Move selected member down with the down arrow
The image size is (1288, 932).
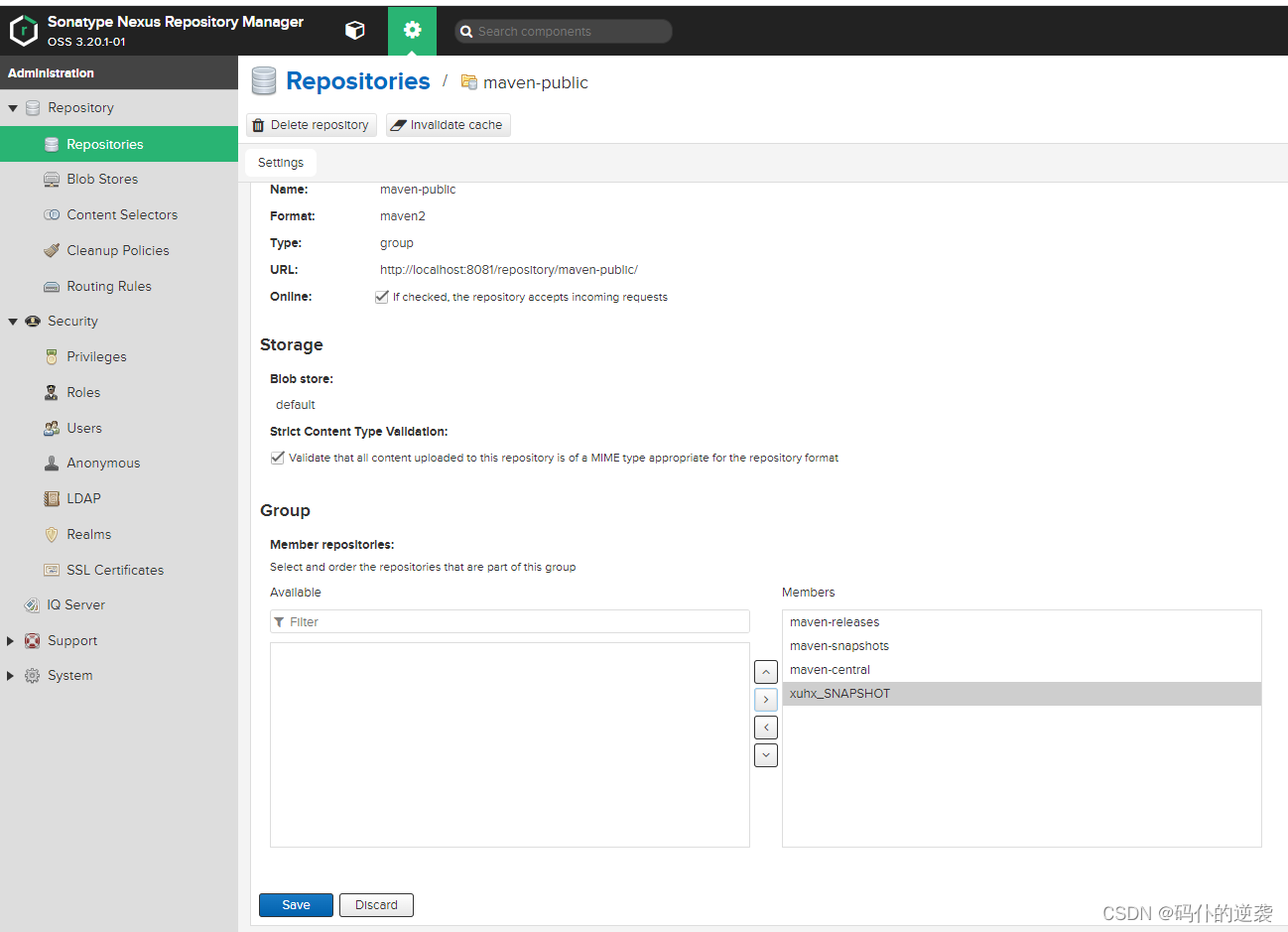[x=766, y=755]
